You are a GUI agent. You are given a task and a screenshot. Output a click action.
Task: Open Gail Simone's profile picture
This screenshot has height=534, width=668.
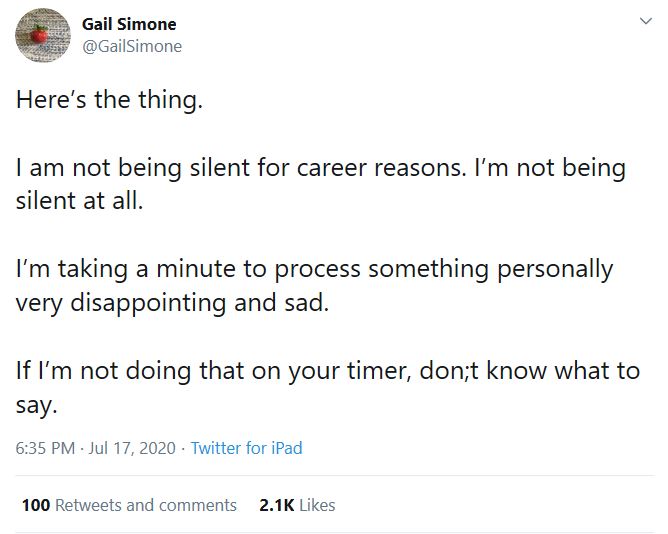pyautogui.click(x=39, y=37)
